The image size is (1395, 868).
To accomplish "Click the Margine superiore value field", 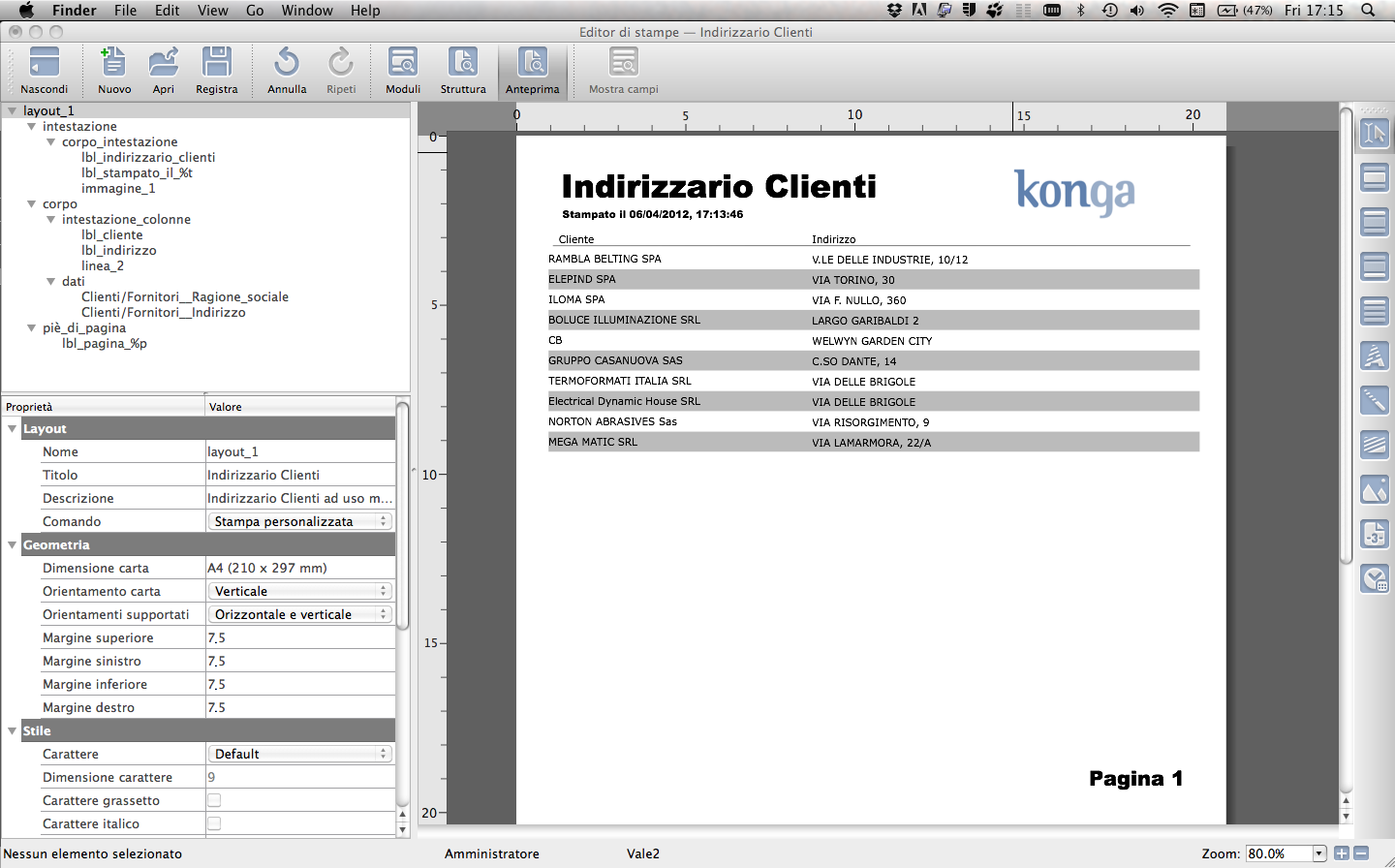I will tap(300, 637).
